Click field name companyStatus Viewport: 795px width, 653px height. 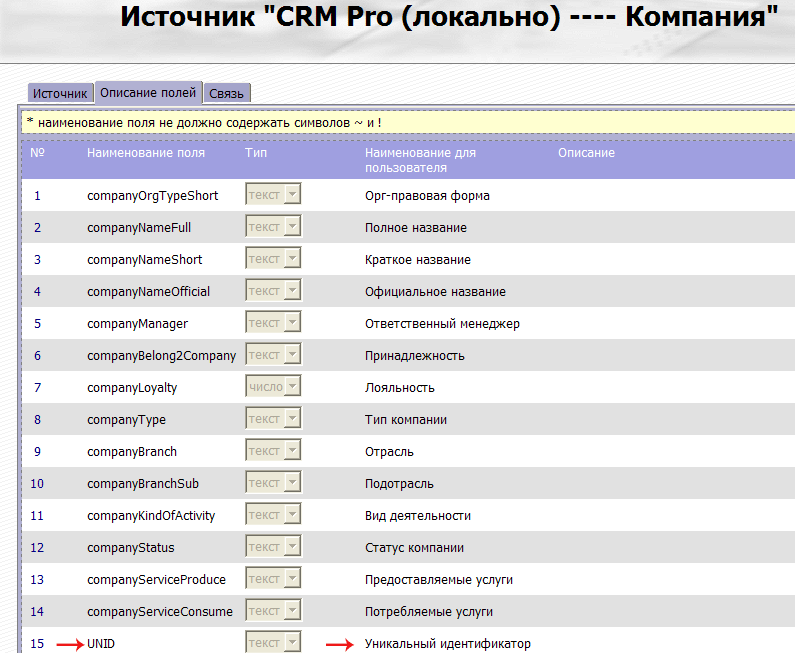pyautogui.click(x=131, y=547)
